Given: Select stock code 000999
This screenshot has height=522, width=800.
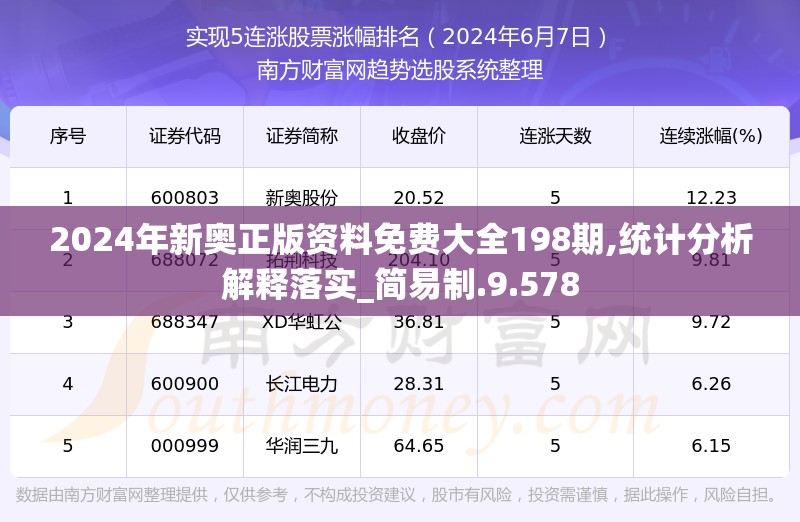Looking at the screenshot, I should 185,446.
